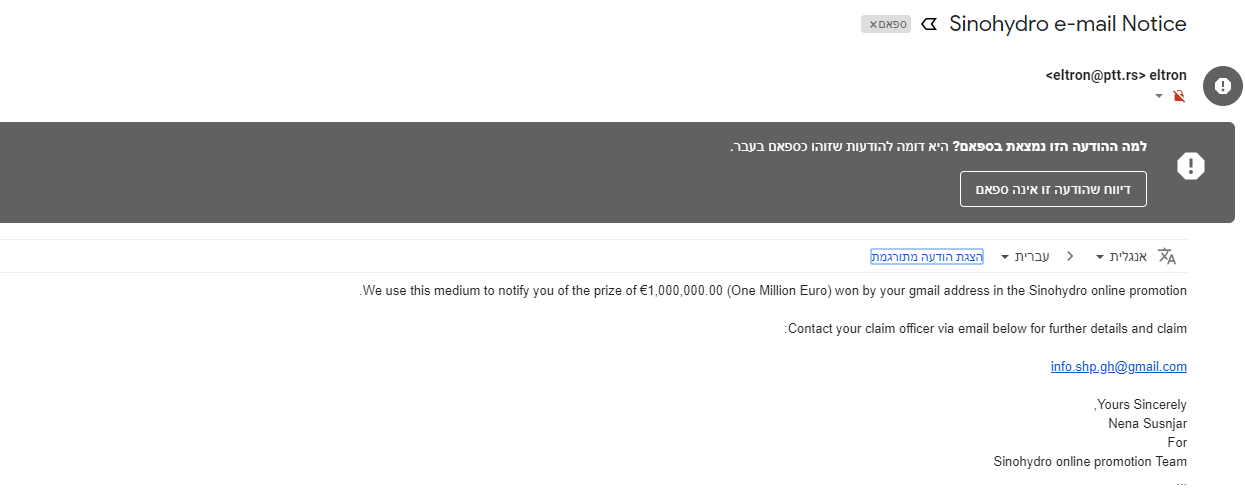Click the importance marker beside the subject
Image resolution: width=1245 pixels, height=500 pixels.
tap(929, 24)
